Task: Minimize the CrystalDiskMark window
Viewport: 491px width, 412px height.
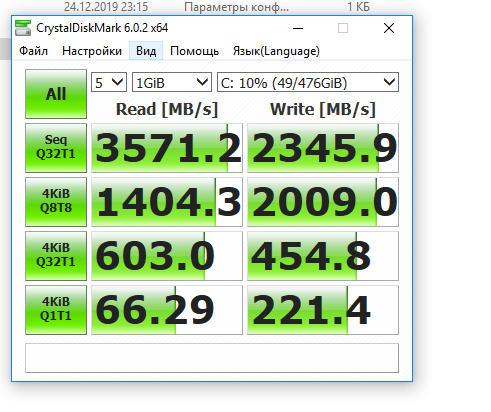Action: tap(298, 28)
